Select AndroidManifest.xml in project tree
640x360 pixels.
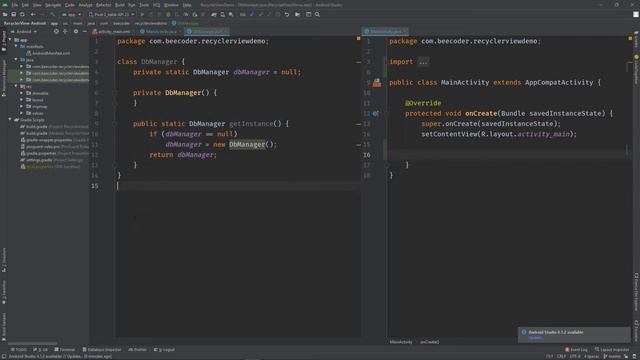[x=48, y=53]
